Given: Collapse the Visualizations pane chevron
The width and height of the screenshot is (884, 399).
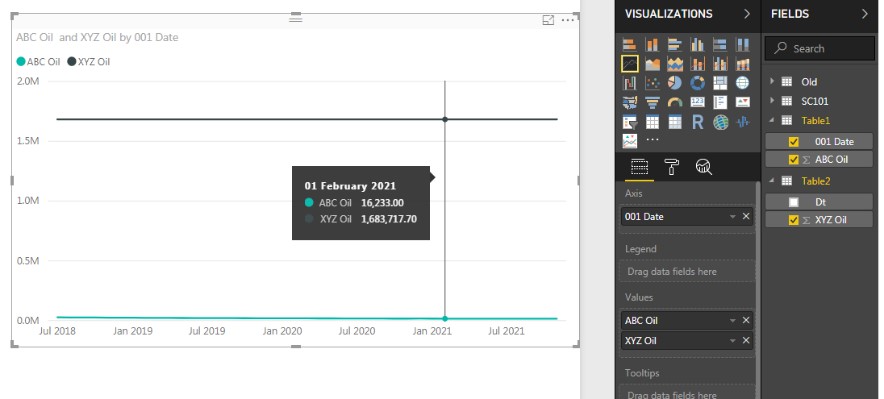Looking at the screenshot, I should click(x=747, y=14).
